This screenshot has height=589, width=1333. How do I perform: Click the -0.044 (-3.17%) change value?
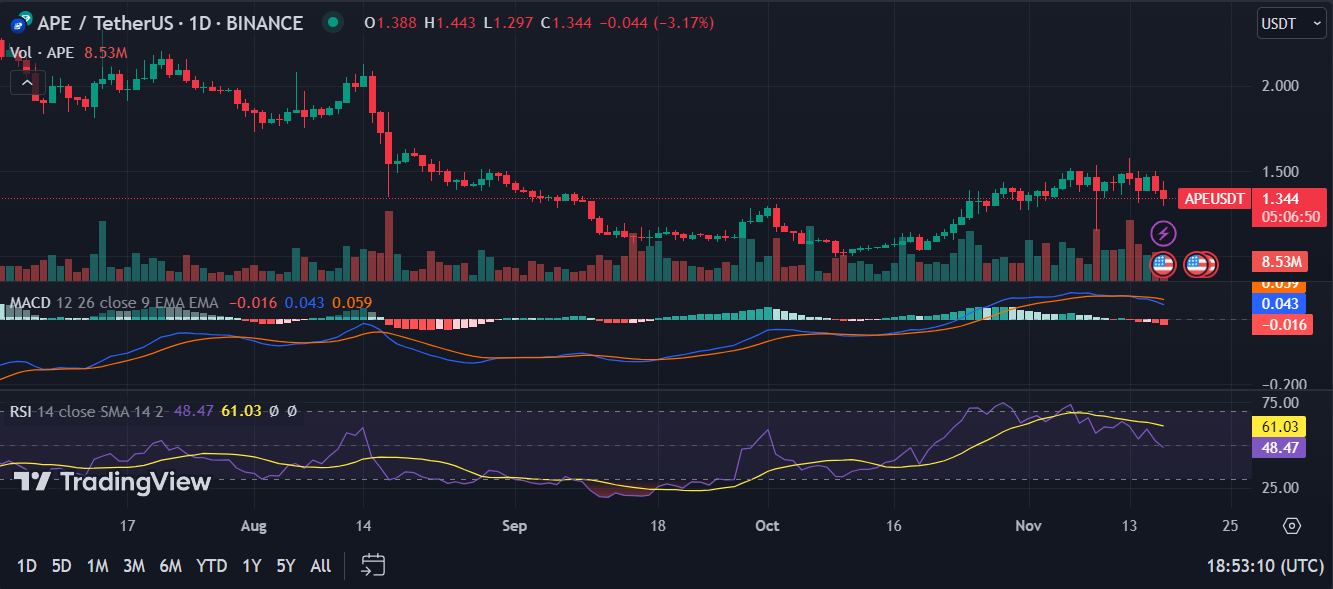(x=656, y=22)
